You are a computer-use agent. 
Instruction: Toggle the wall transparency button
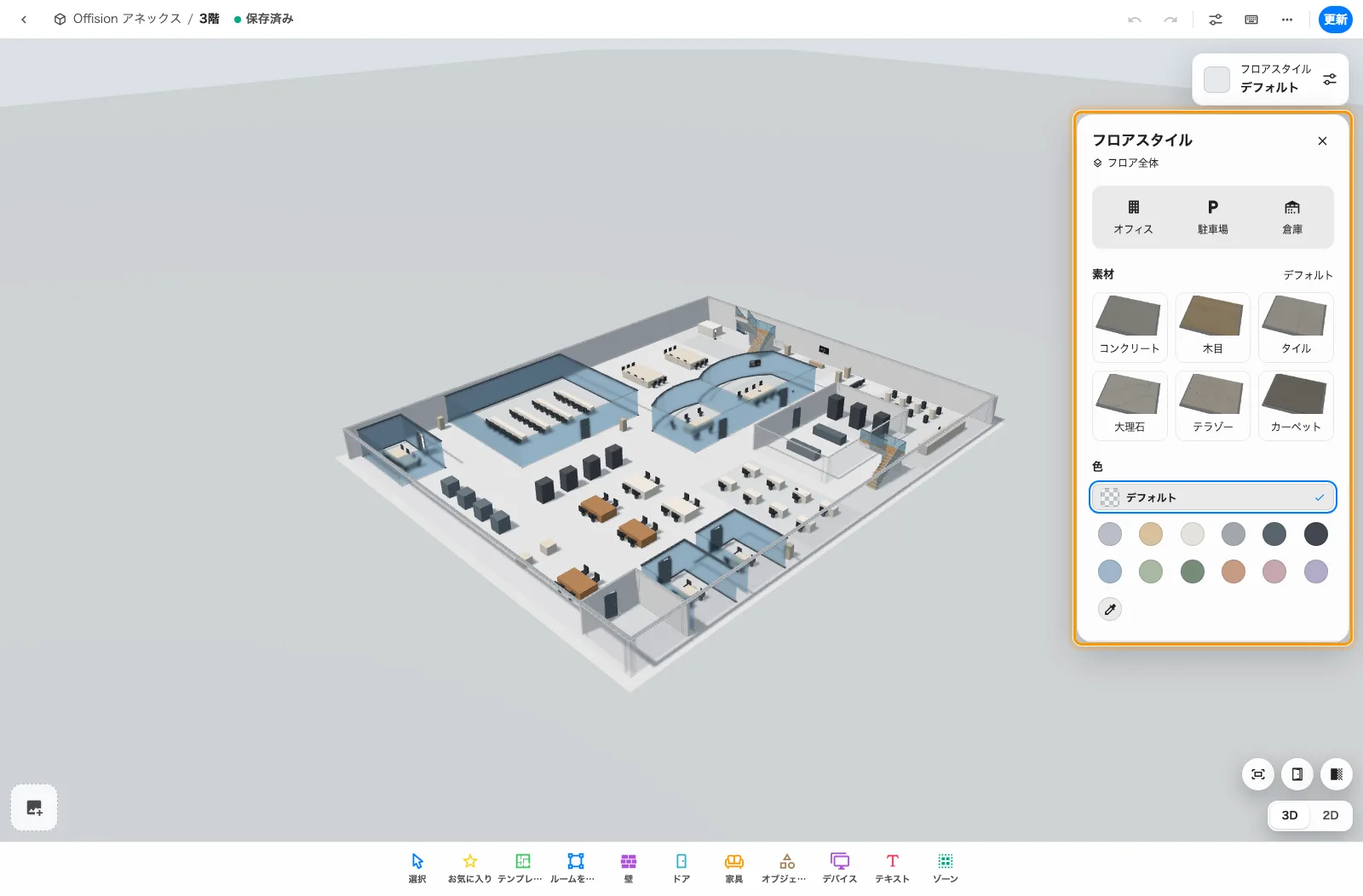point(1337,774)
